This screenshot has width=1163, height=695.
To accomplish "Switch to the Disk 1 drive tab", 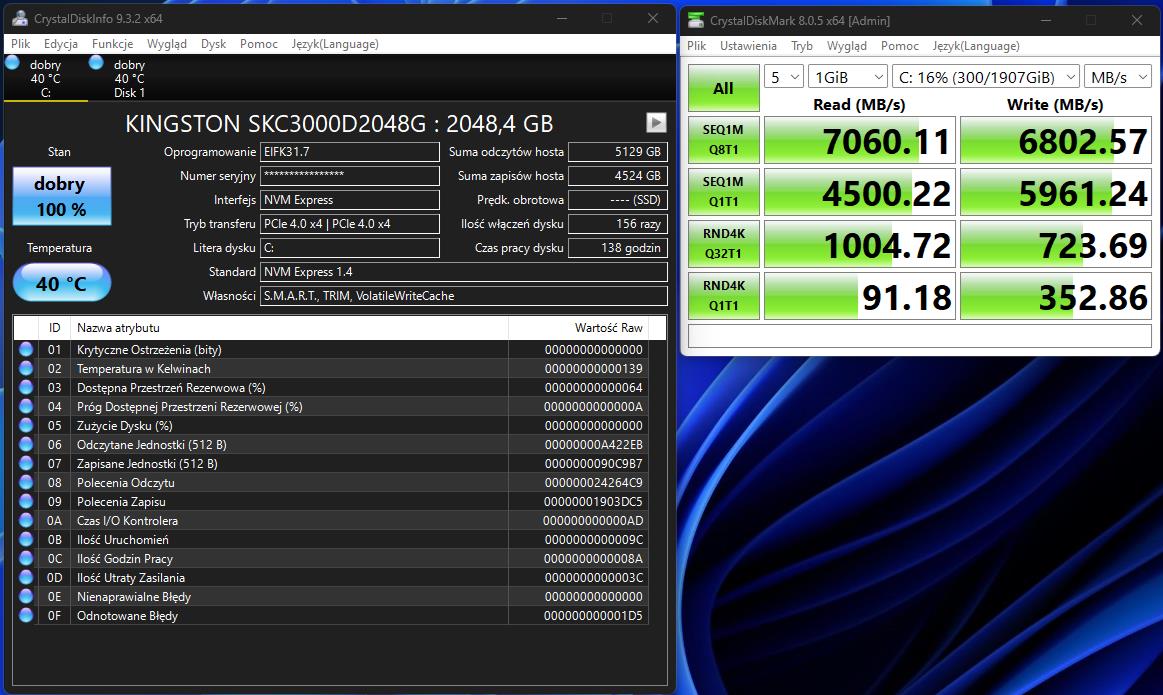I will [x=128, y=78].
